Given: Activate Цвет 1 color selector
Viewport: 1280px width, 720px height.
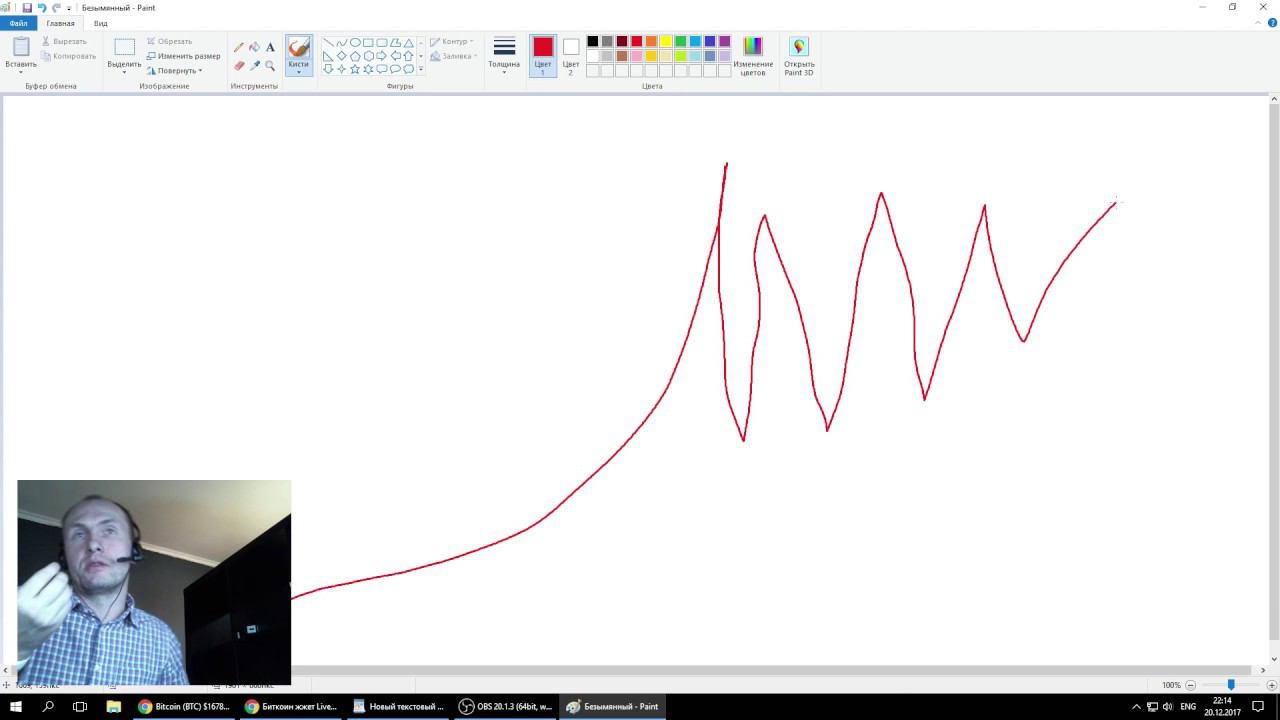Looking at the screenshot, I should [x=543, y=56].
